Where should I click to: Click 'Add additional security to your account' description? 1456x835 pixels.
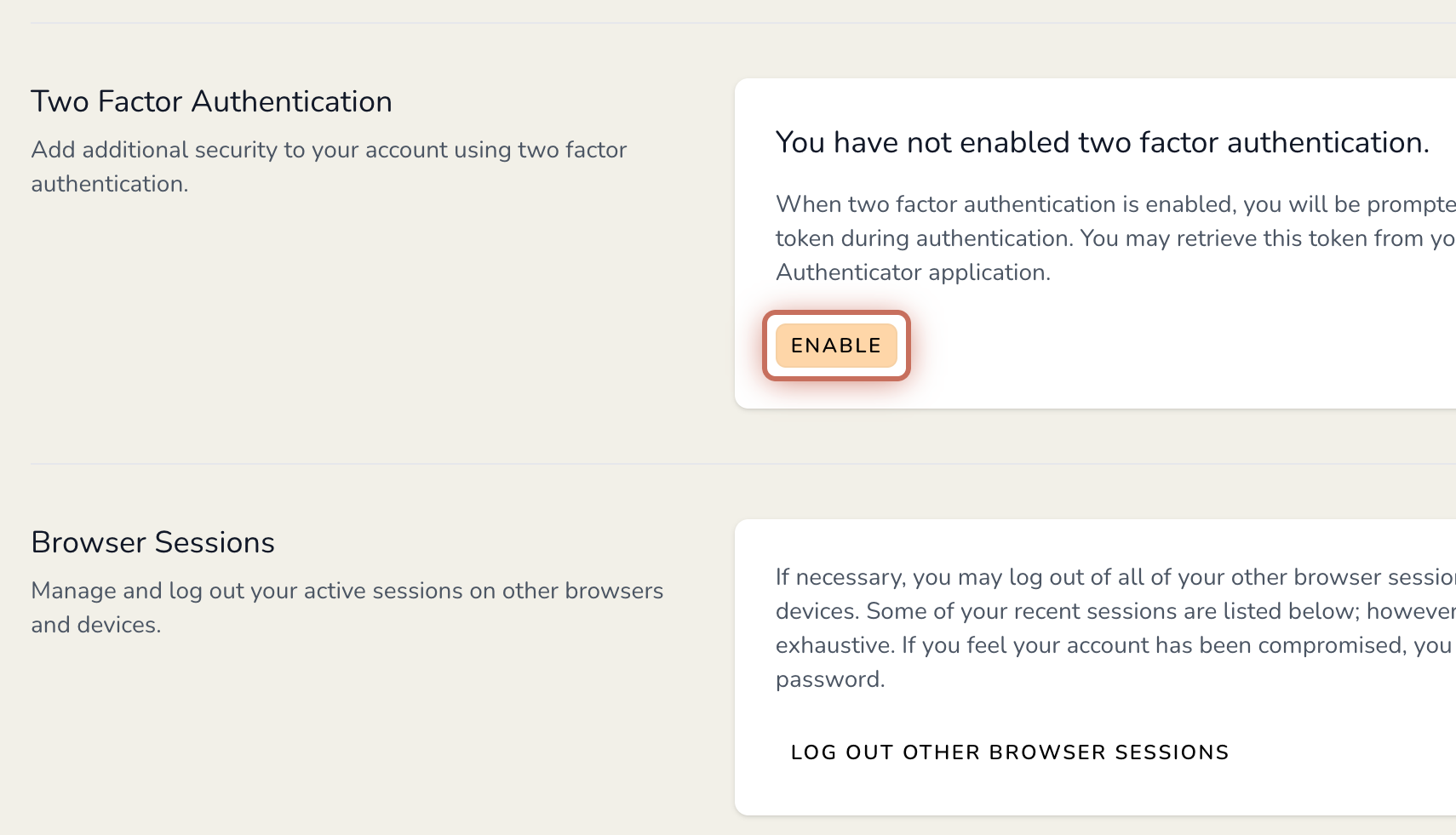click(x=329, y=150)
